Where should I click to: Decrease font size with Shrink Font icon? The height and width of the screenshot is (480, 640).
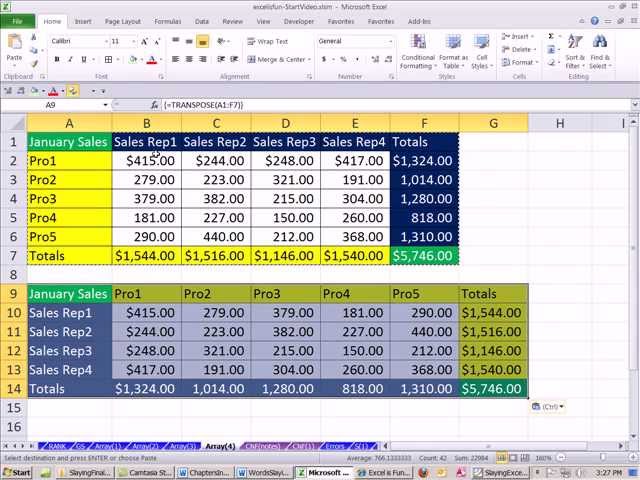tap(157, 42)
